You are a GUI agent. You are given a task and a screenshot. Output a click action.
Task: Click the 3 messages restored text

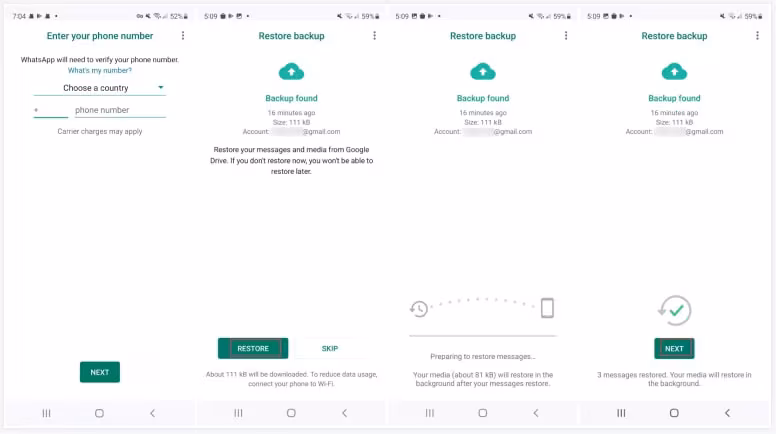click(674, 379)
